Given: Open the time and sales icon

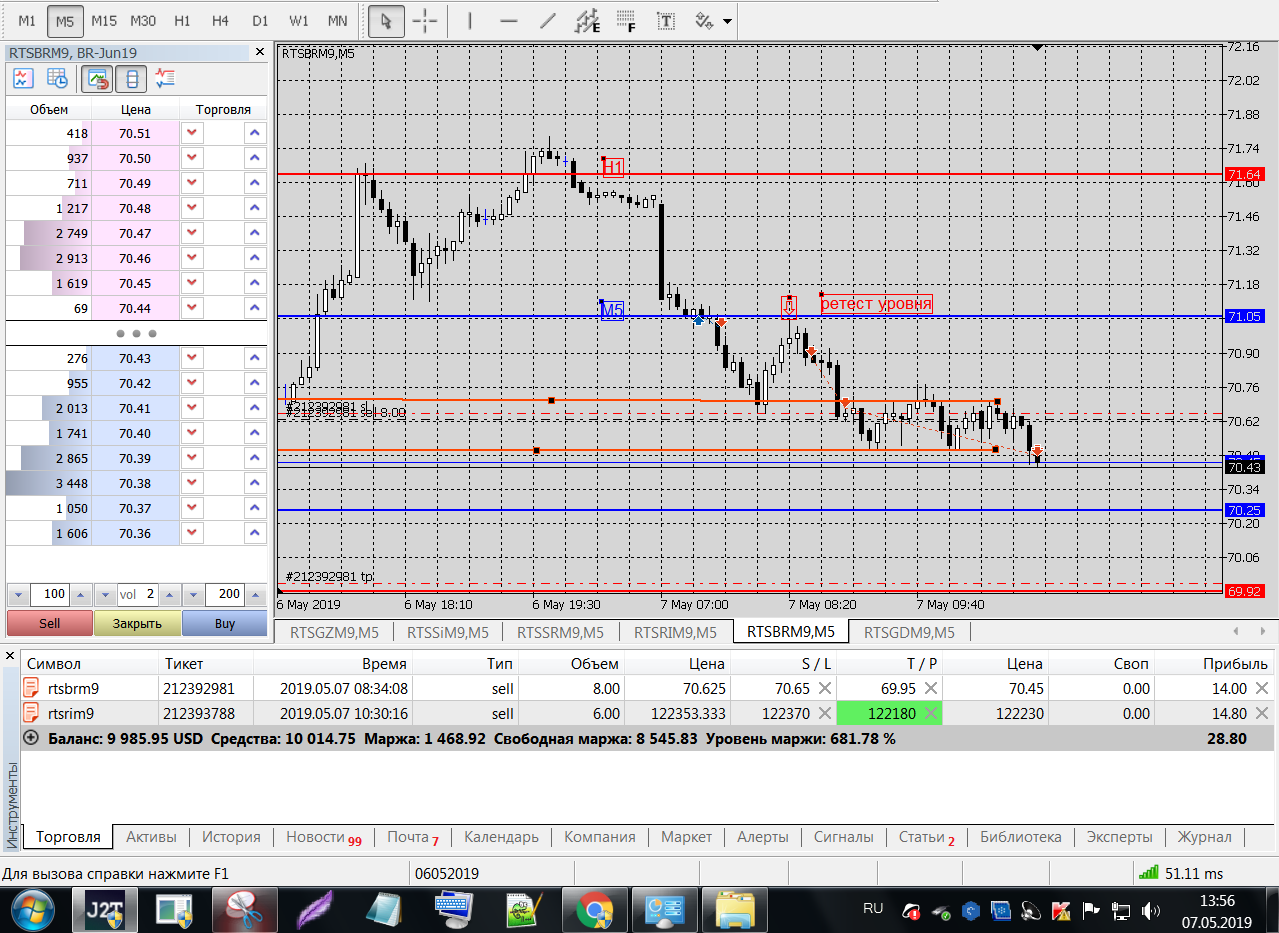Looking at the screenshot, I should [x=57, y=78].
